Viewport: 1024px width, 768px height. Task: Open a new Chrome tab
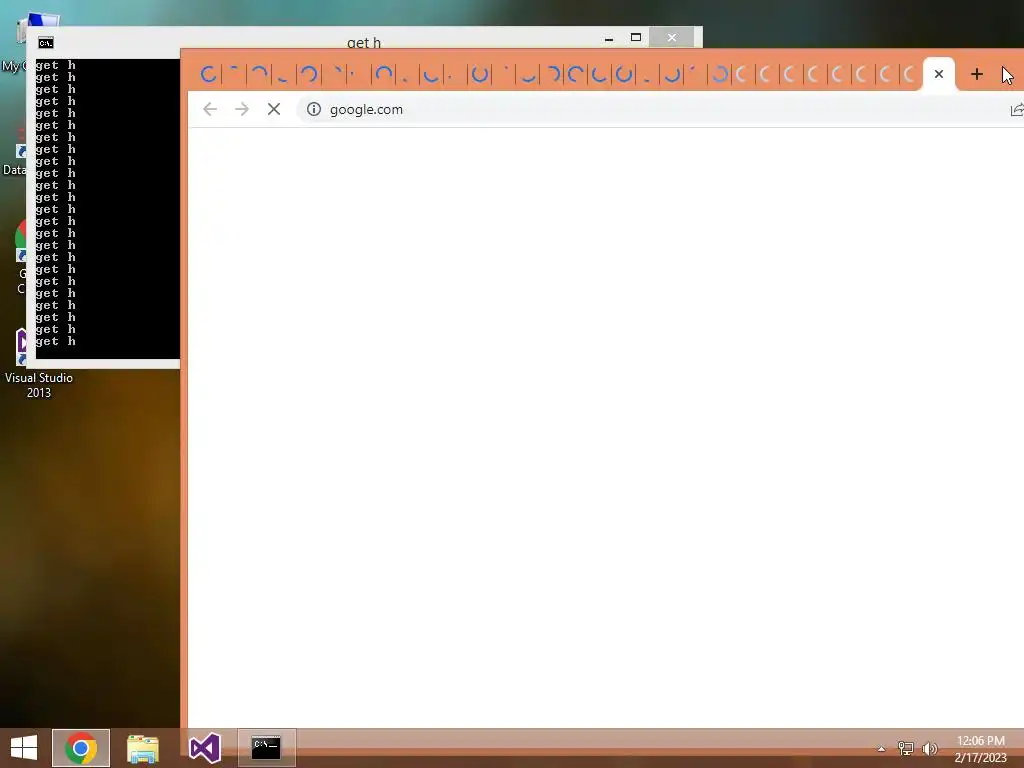coord(976,74)
